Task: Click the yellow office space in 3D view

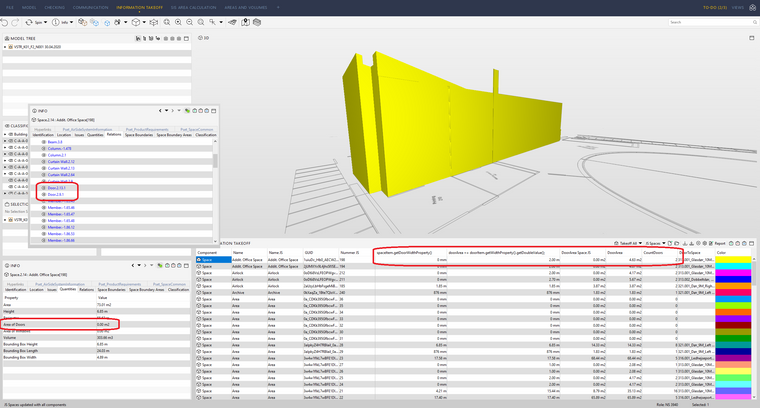Action: pyautogui.click(x=451, y=126)
